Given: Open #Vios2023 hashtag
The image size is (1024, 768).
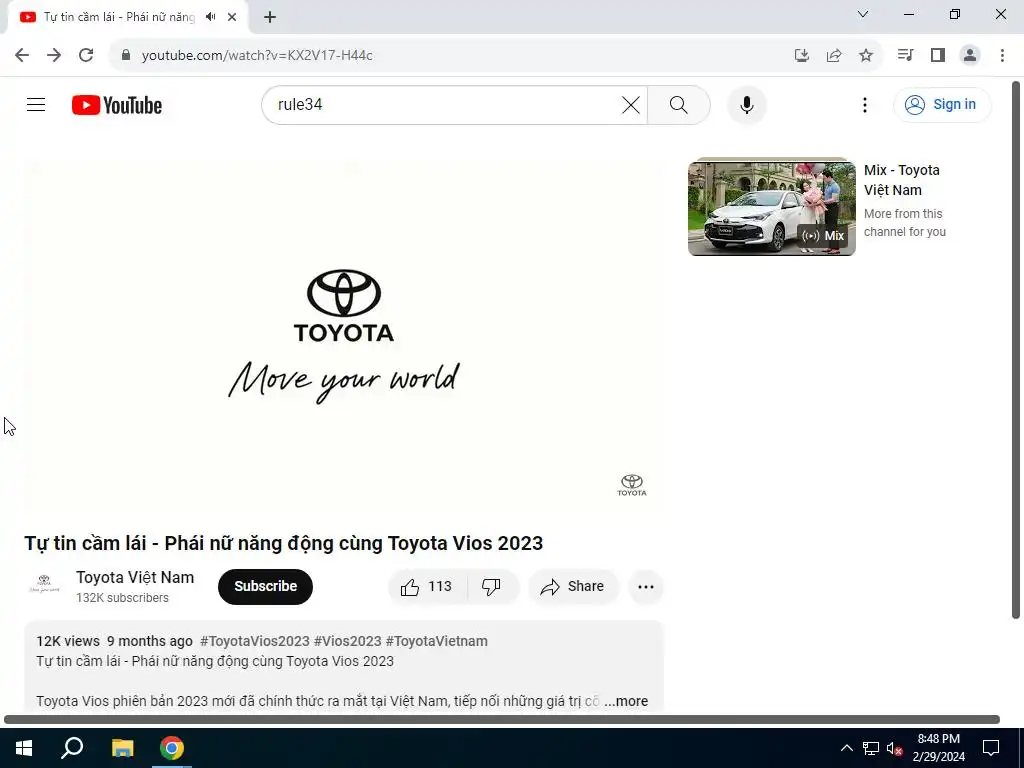Looking at the screenshot, I should pyautogui.click(x=347, y=641).
